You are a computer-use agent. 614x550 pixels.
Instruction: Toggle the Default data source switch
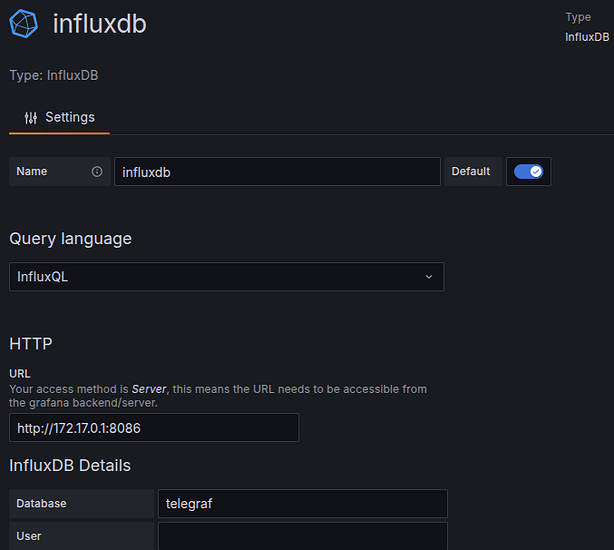coord(528,171)
